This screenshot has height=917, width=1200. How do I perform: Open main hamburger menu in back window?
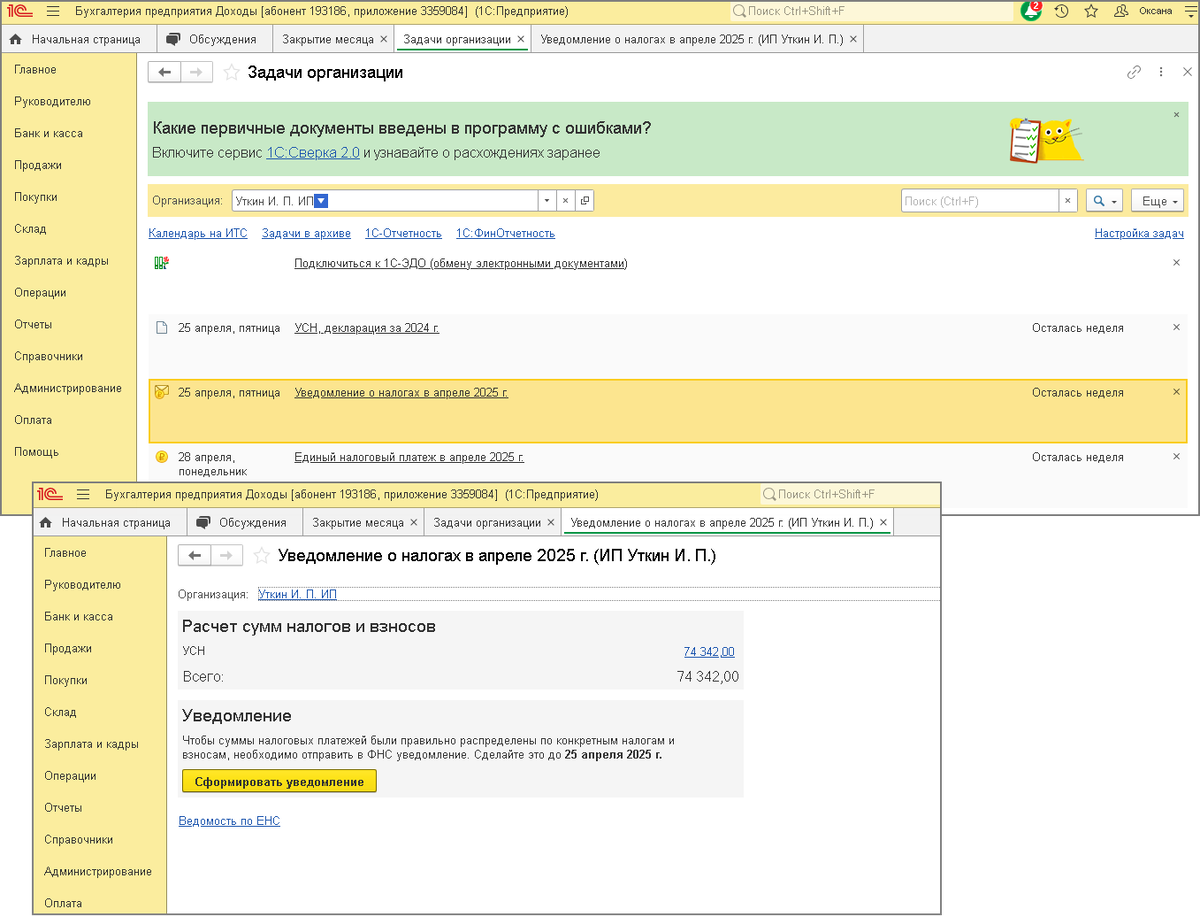tap(53, 11)
